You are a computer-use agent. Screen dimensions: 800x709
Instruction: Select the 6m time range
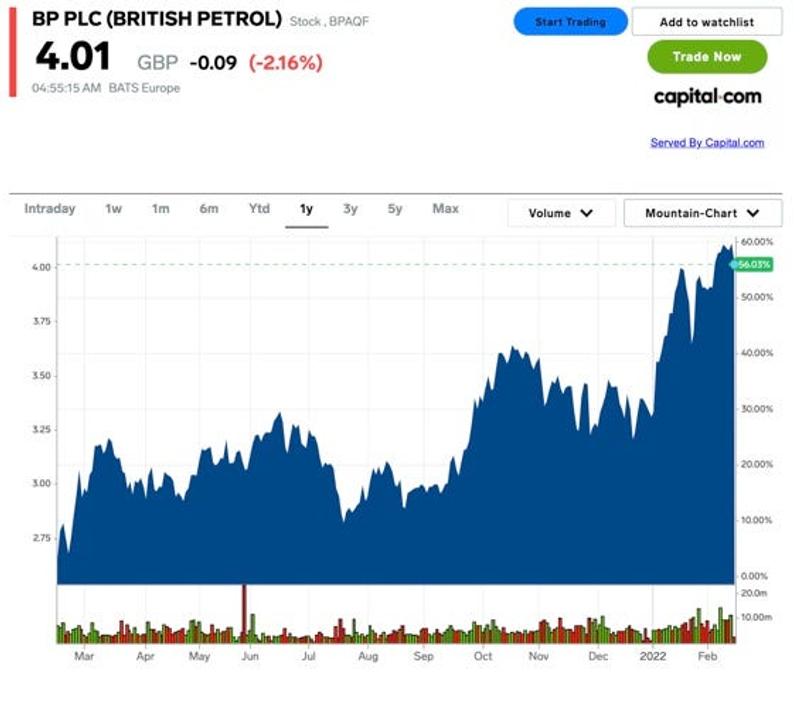point(209,209)
